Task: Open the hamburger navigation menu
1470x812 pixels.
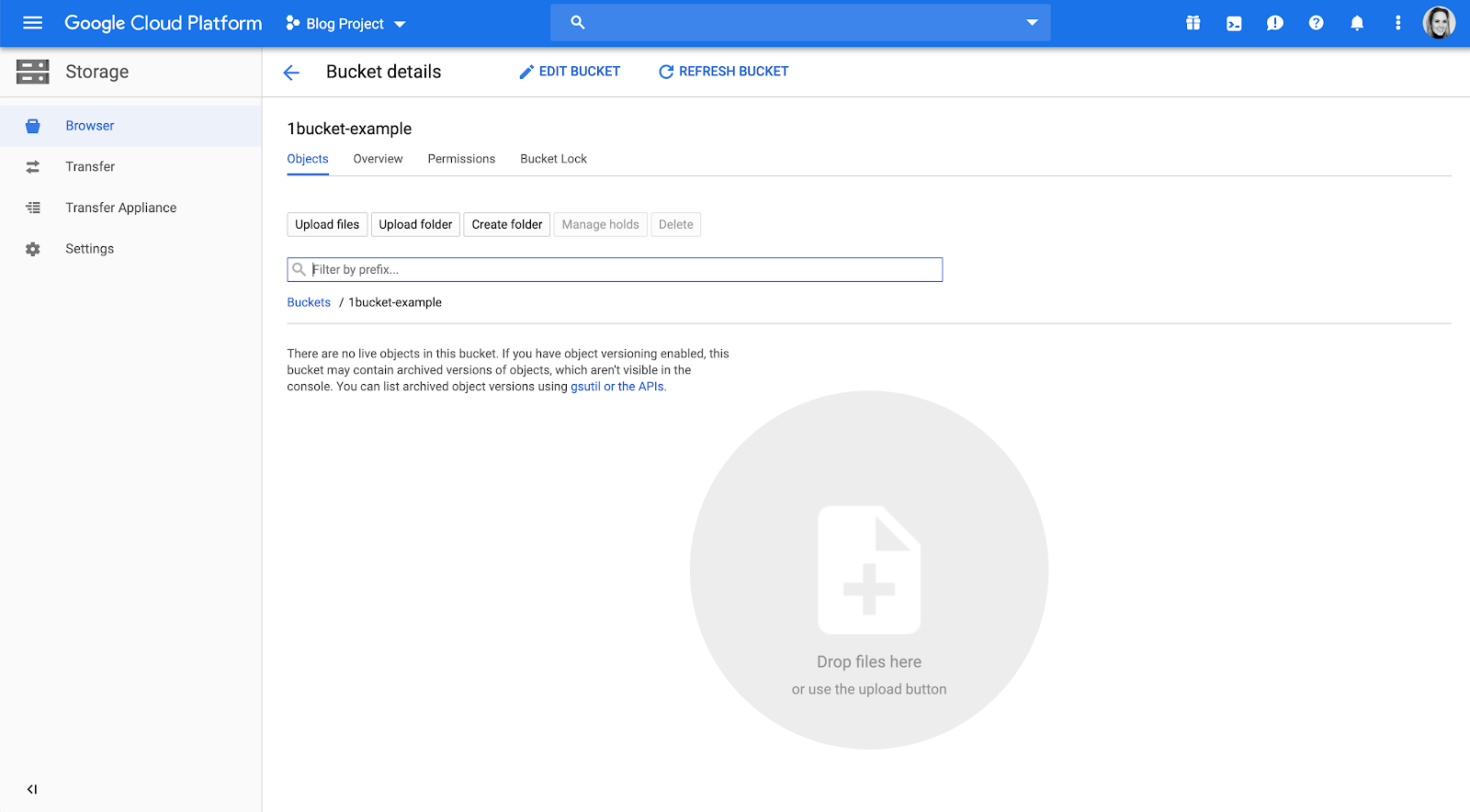Action: [x=32, y=23]
